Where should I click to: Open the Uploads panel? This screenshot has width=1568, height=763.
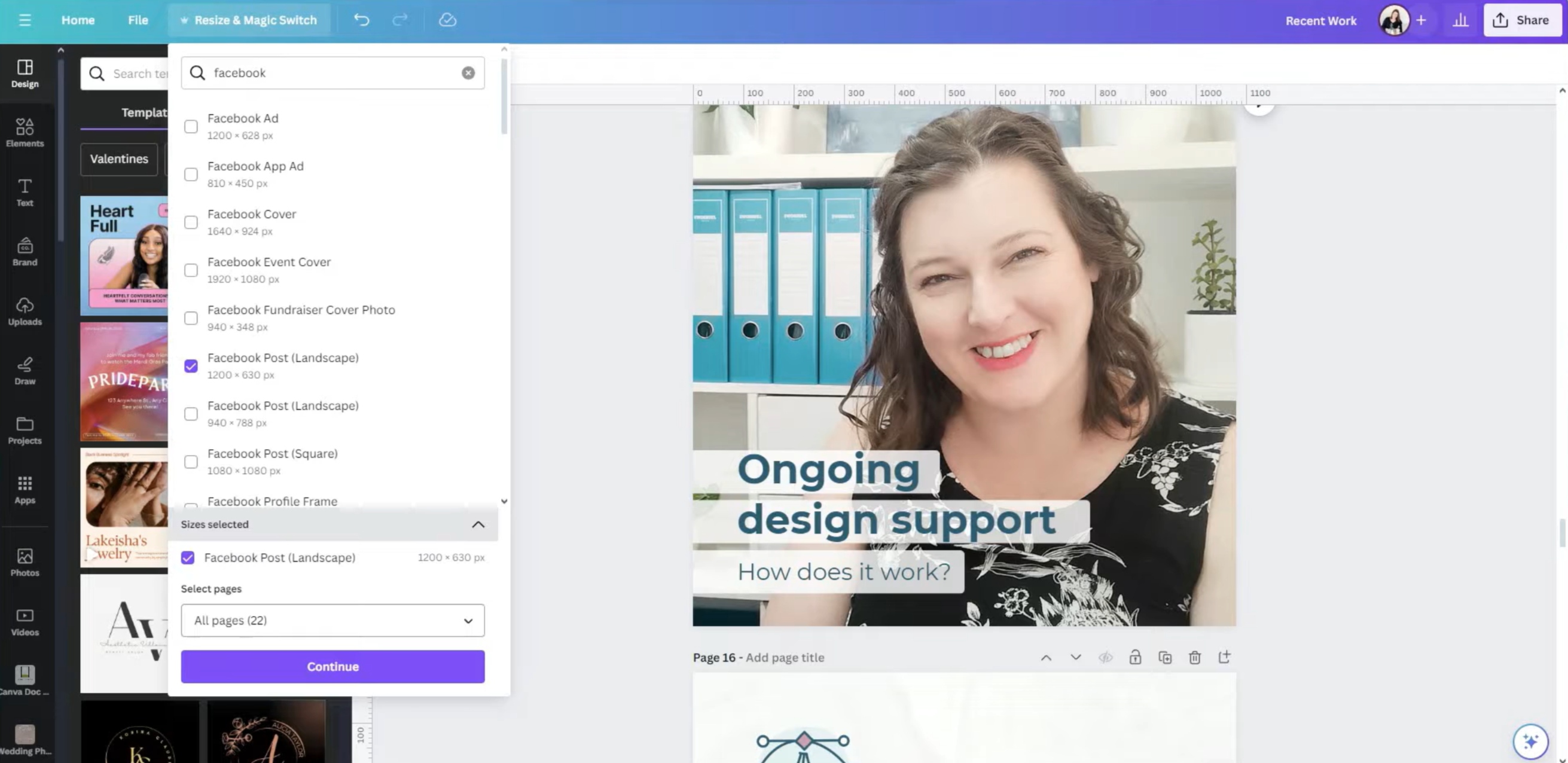(x=25, y=311)
